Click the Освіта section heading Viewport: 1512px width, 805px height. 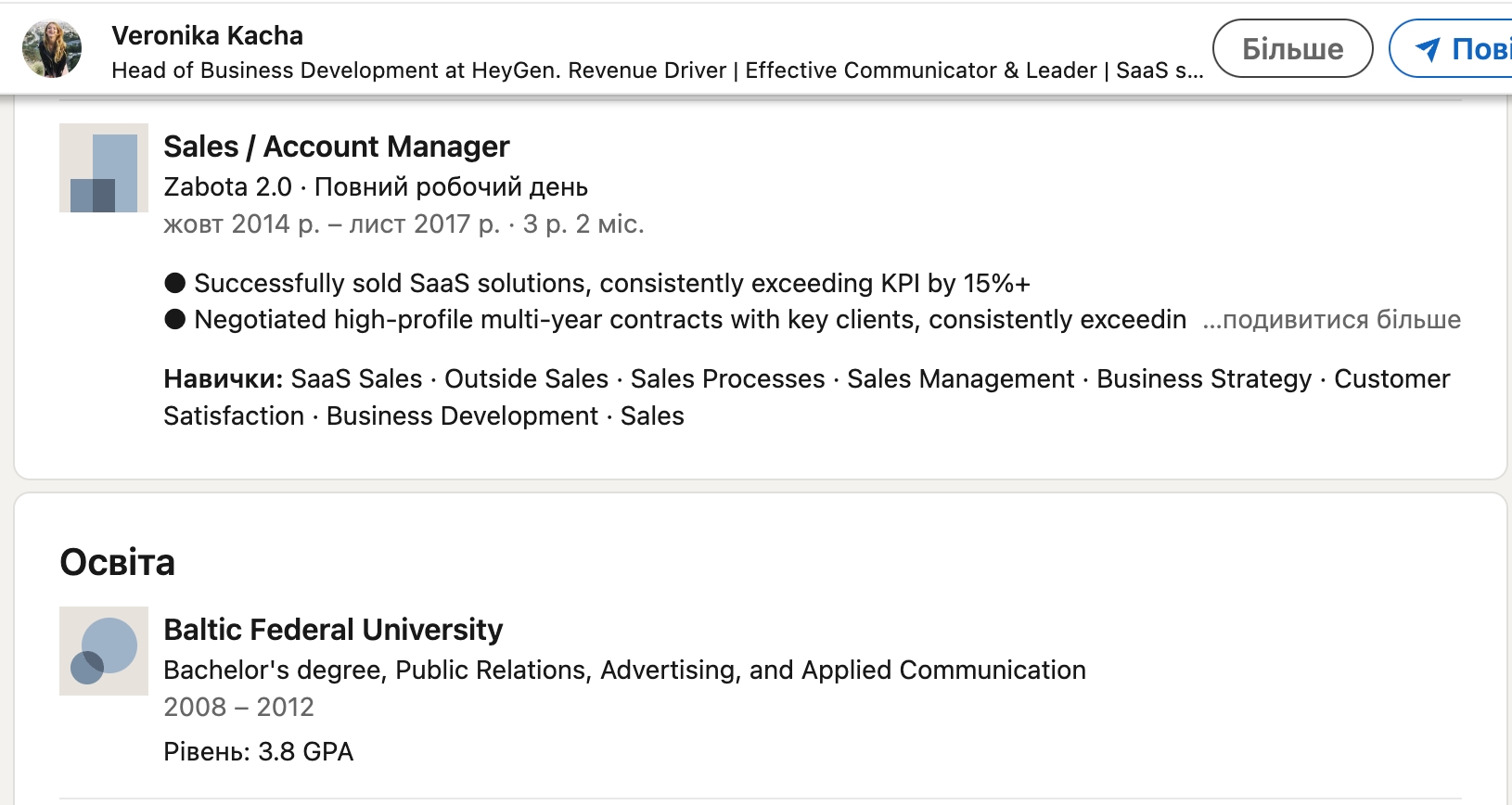(118, 562)
